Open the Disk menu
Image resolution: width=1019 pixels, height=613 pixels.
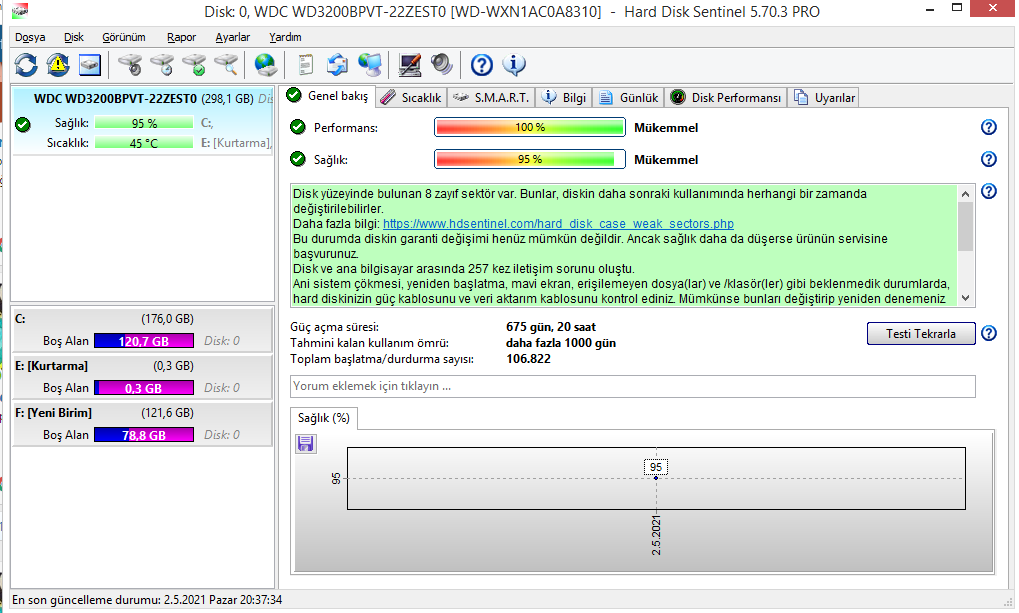[73, 37]
